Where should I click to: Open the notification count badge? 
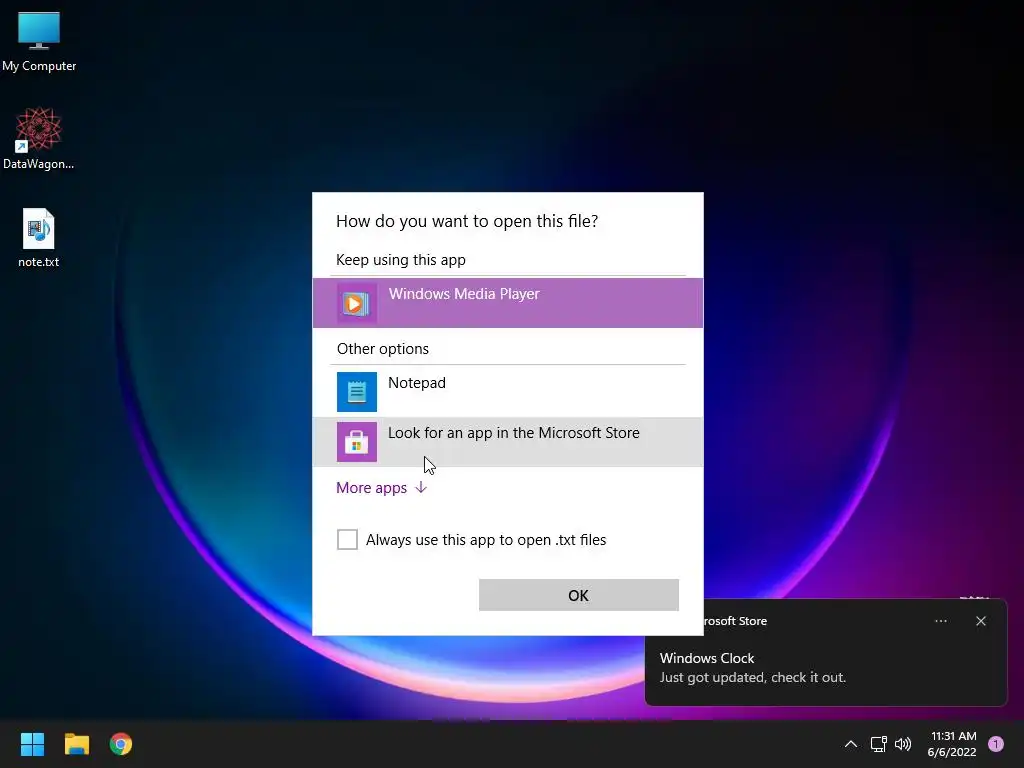tap(996, 744)
